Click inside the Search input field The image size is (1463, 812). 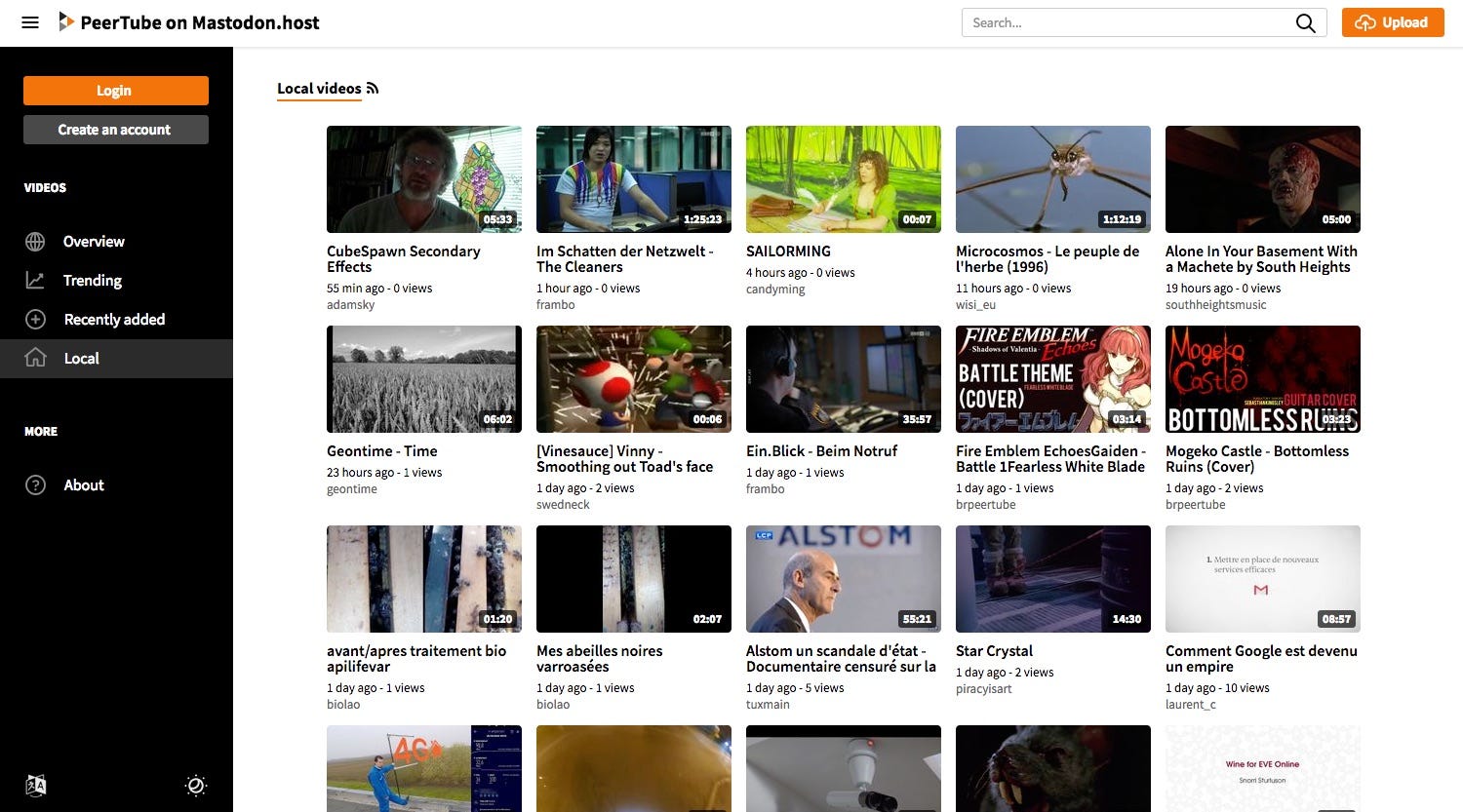[1122, 22]
